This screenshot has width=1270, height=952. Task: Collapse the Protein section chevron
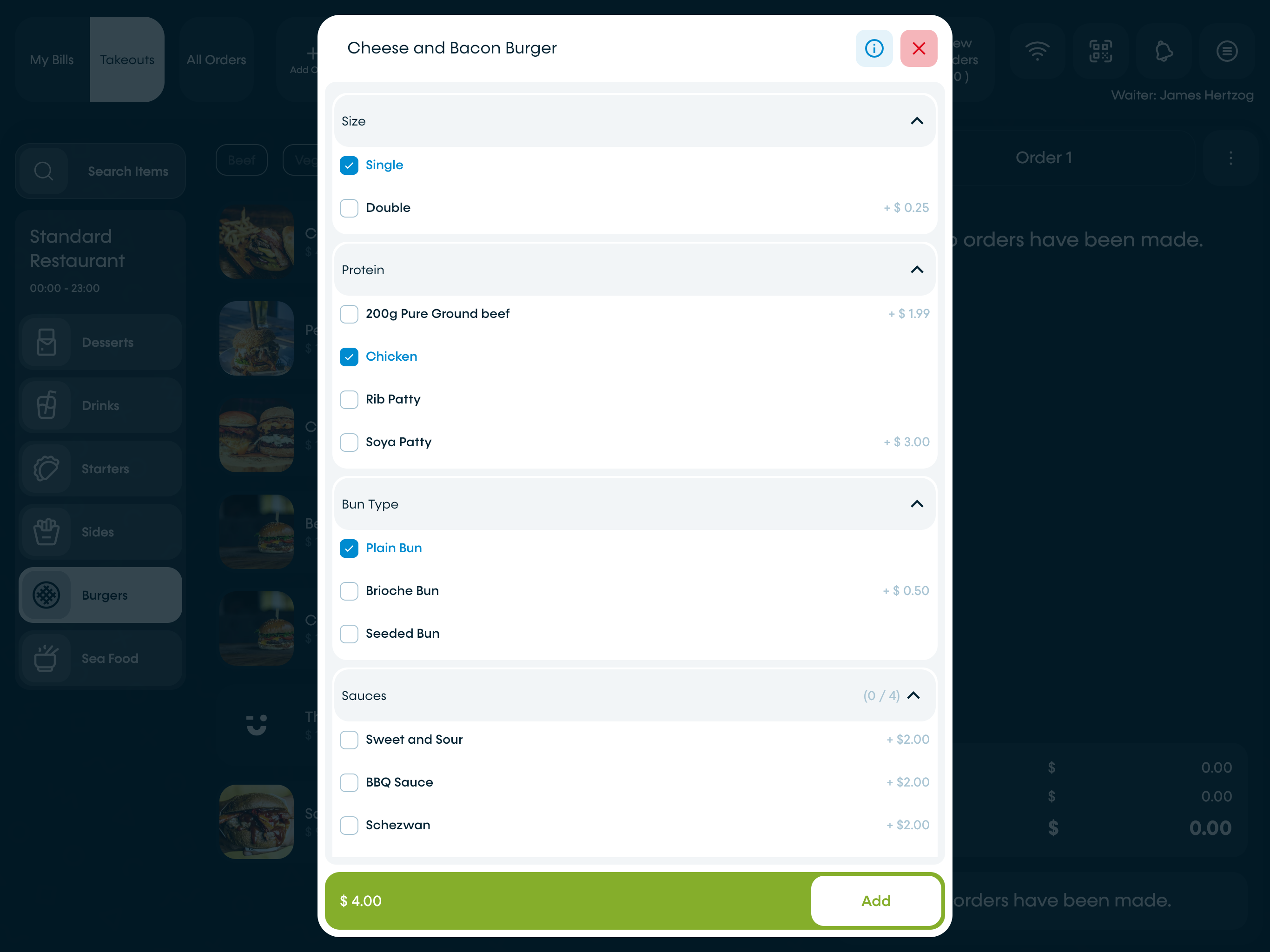pos(917,270)
